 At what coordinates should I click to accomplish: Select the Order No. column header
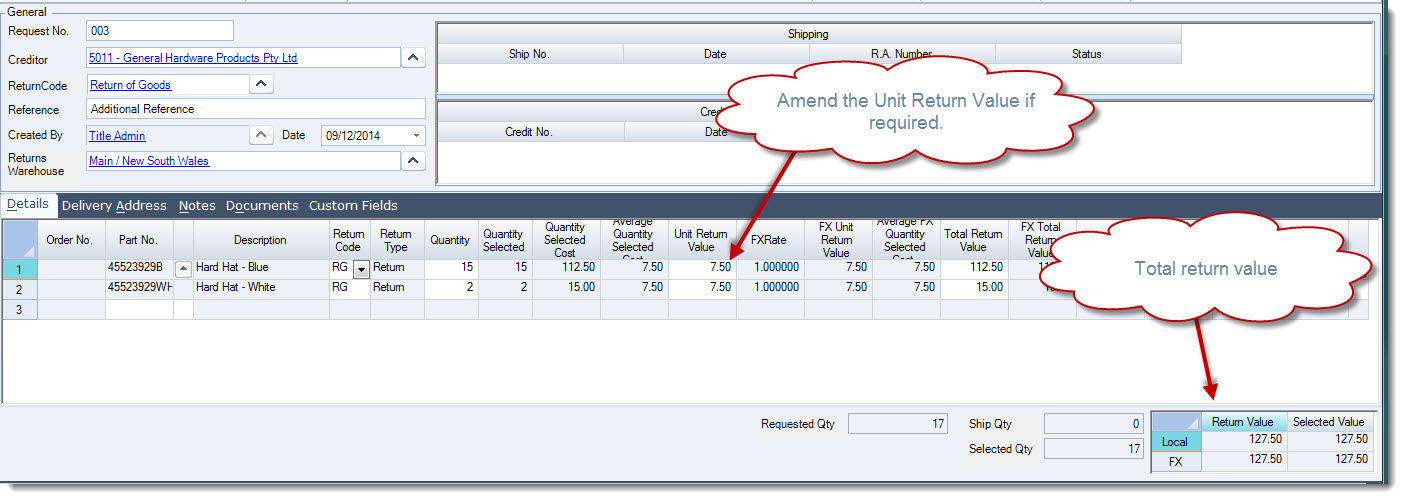(x=71, y=240)
